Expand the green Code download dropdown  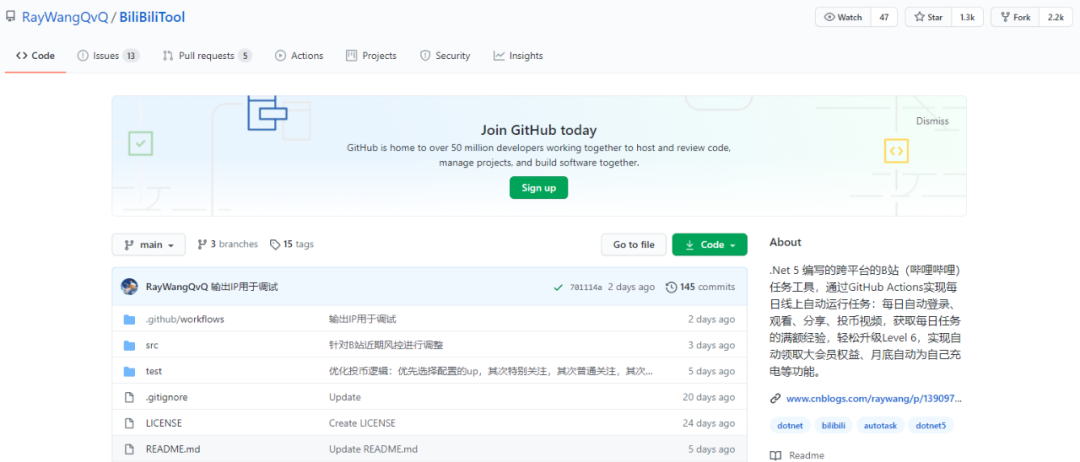click(x=709, y=244)
